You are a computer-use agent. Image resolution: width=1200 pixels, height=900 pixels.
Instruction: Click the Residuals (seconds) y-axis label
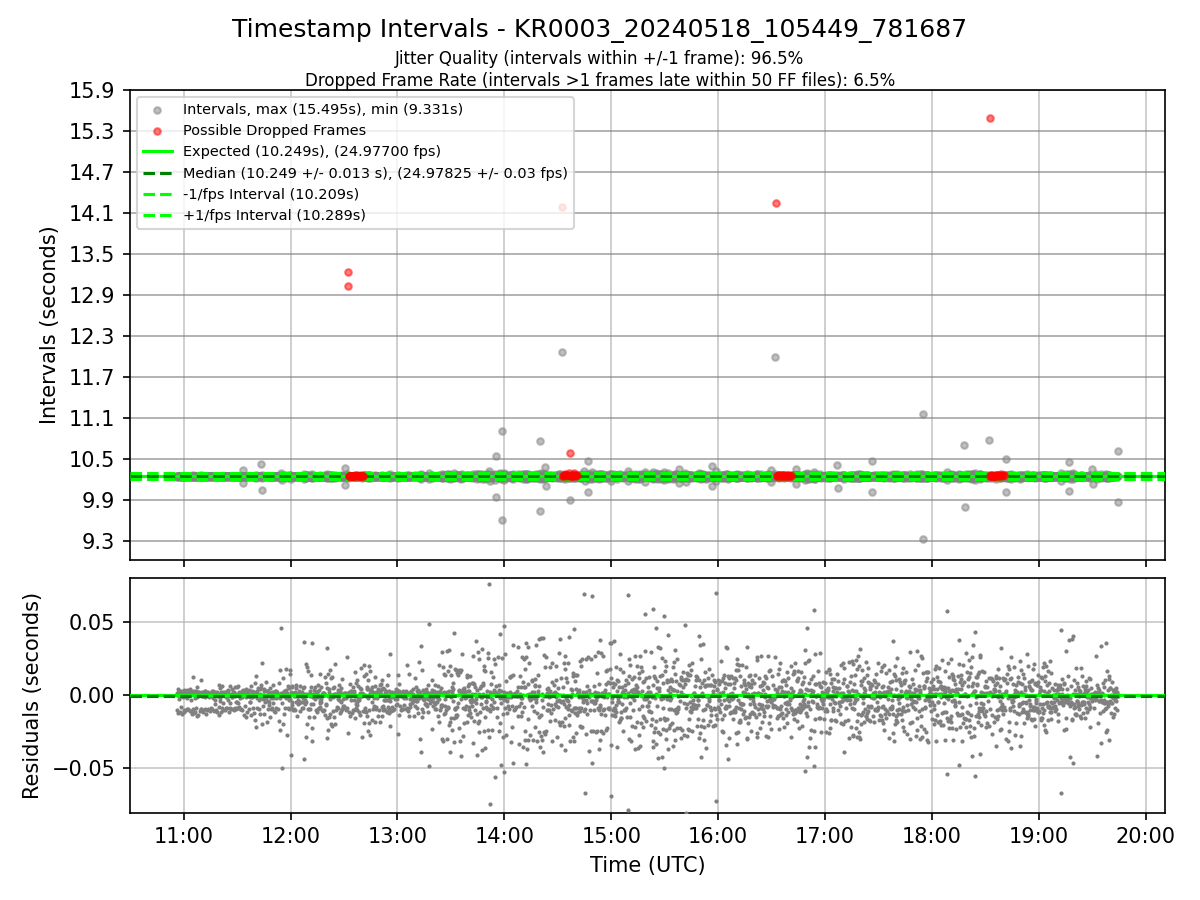point(32,696)
